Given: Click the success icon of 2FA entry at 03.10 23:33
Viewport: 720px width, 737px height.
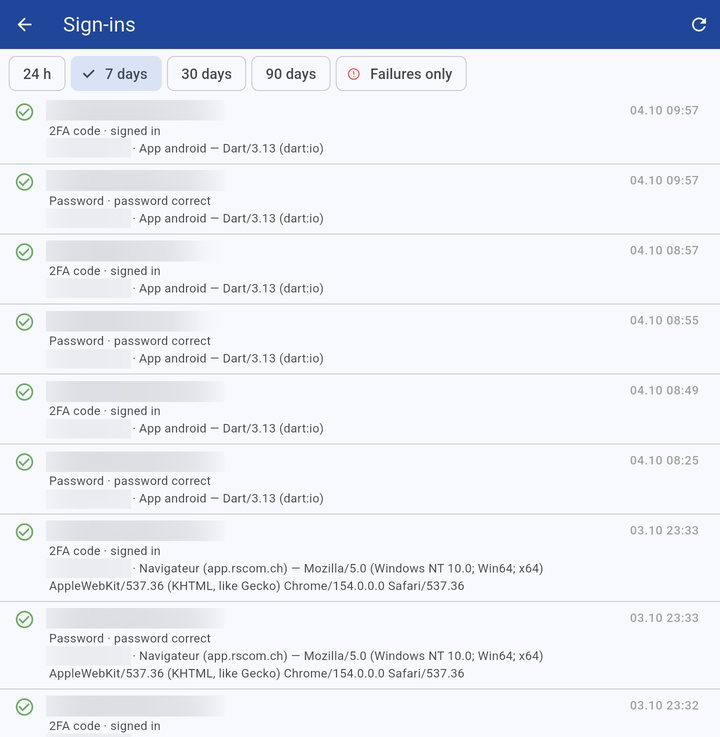Looking at the screenshot, I should [24, 532].
